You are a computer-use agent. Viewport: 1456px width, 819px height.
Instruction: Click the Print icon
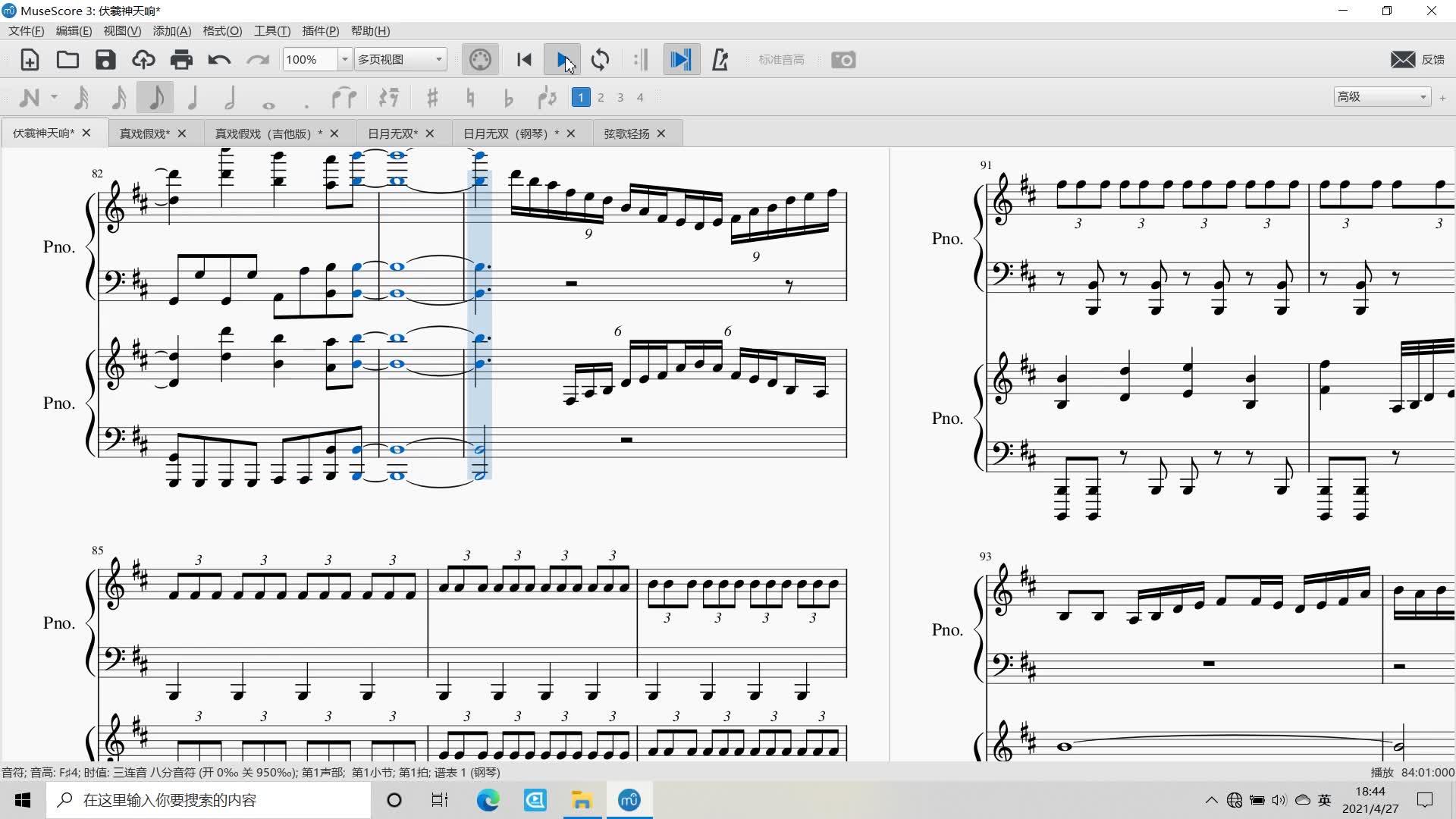(181, 60)
